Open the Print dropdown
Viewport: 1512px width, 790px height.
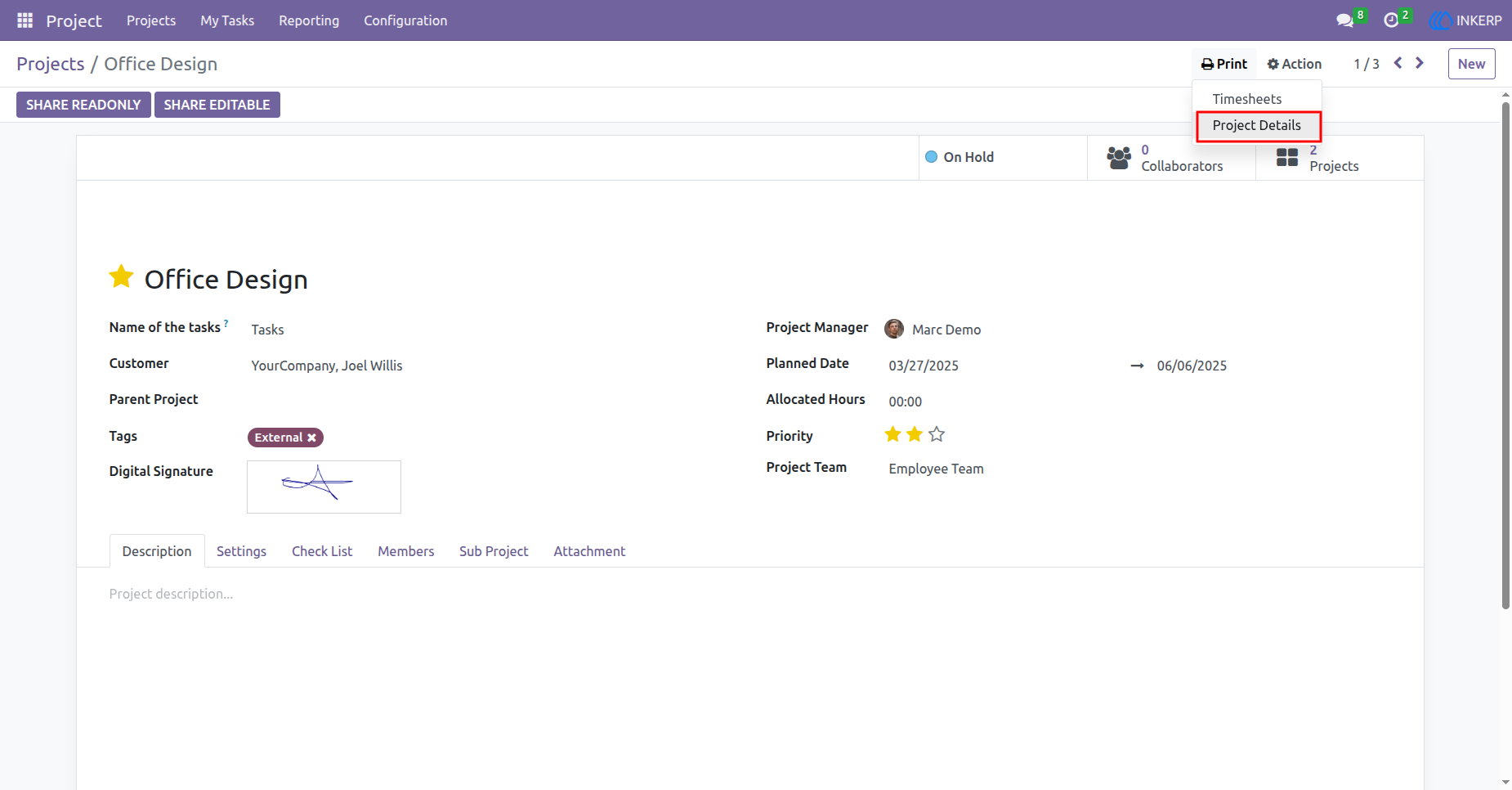(1224, 64)
